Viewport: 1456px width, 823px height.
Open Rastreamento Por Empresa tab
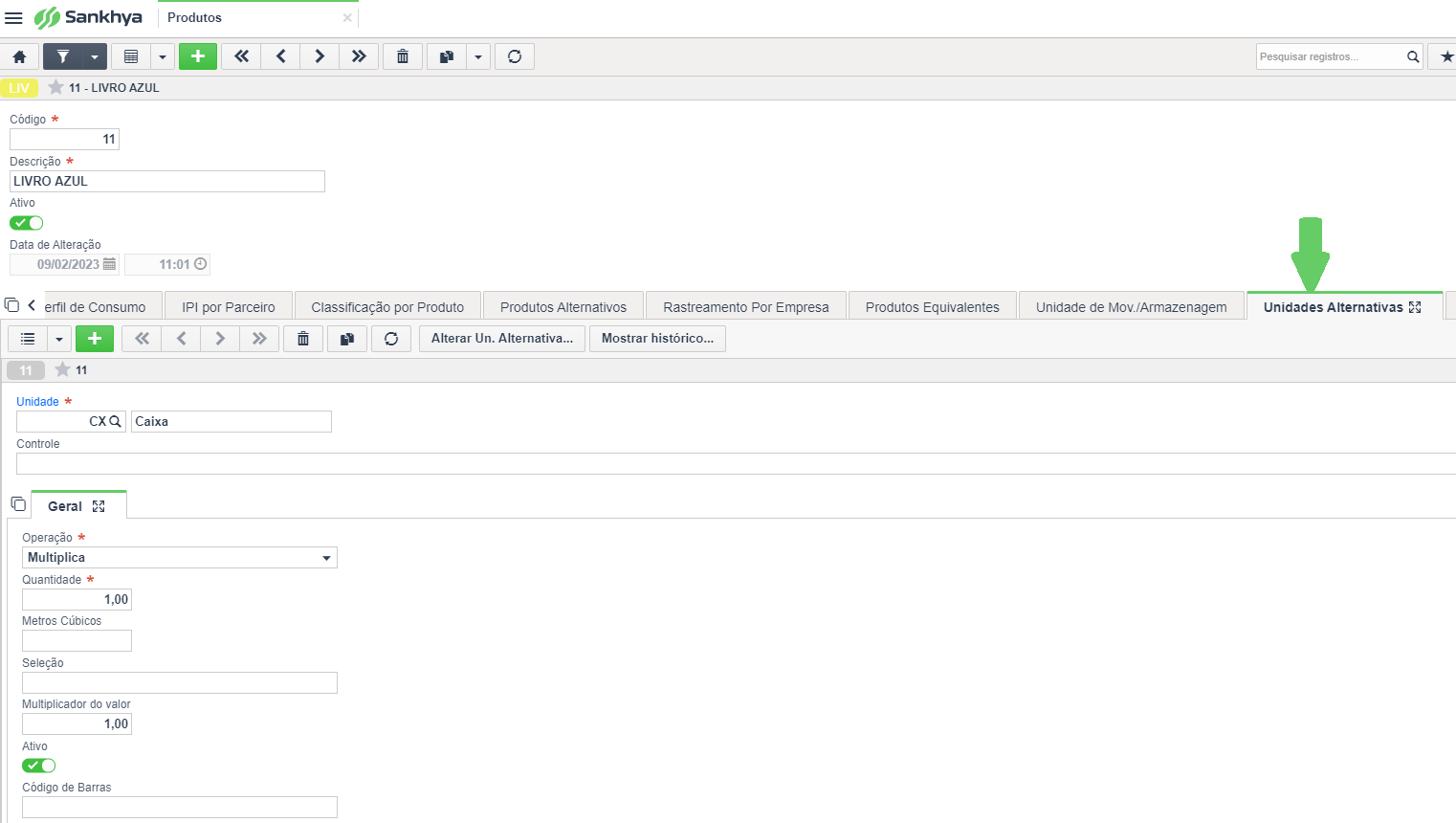746,307
